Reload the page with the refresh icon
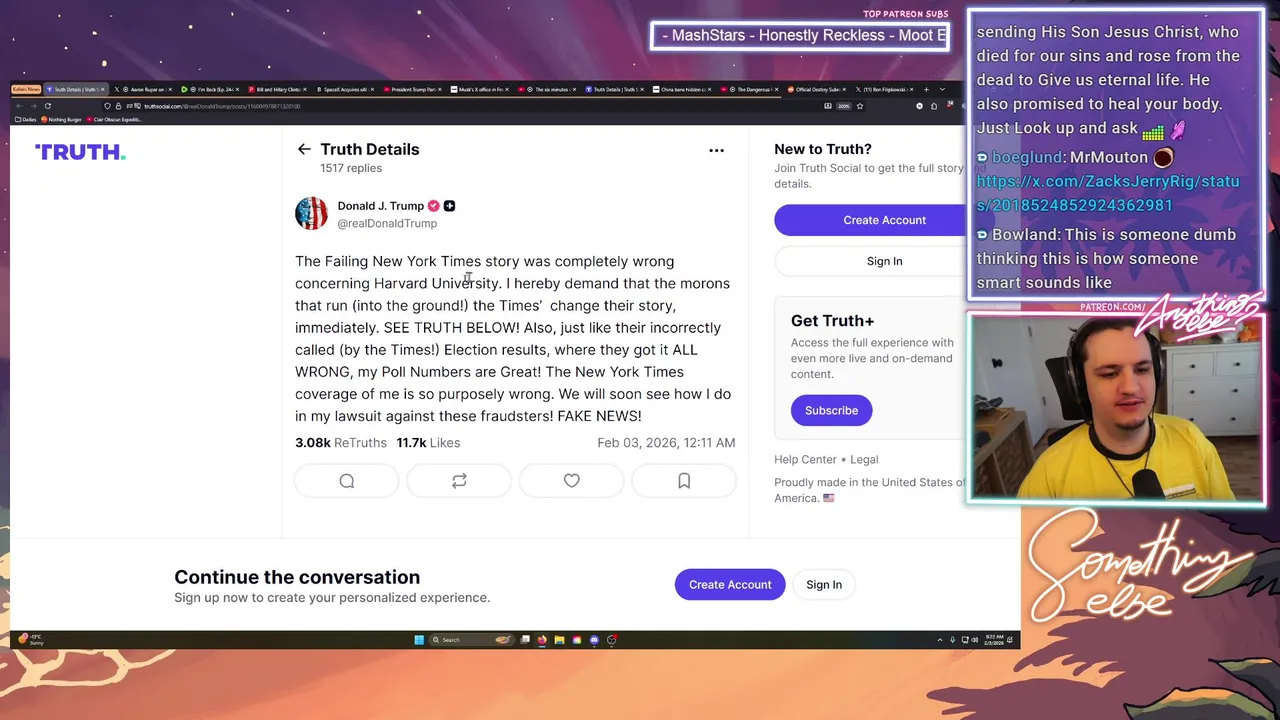This screenshot has width=1280, height=720. (48, 106)
